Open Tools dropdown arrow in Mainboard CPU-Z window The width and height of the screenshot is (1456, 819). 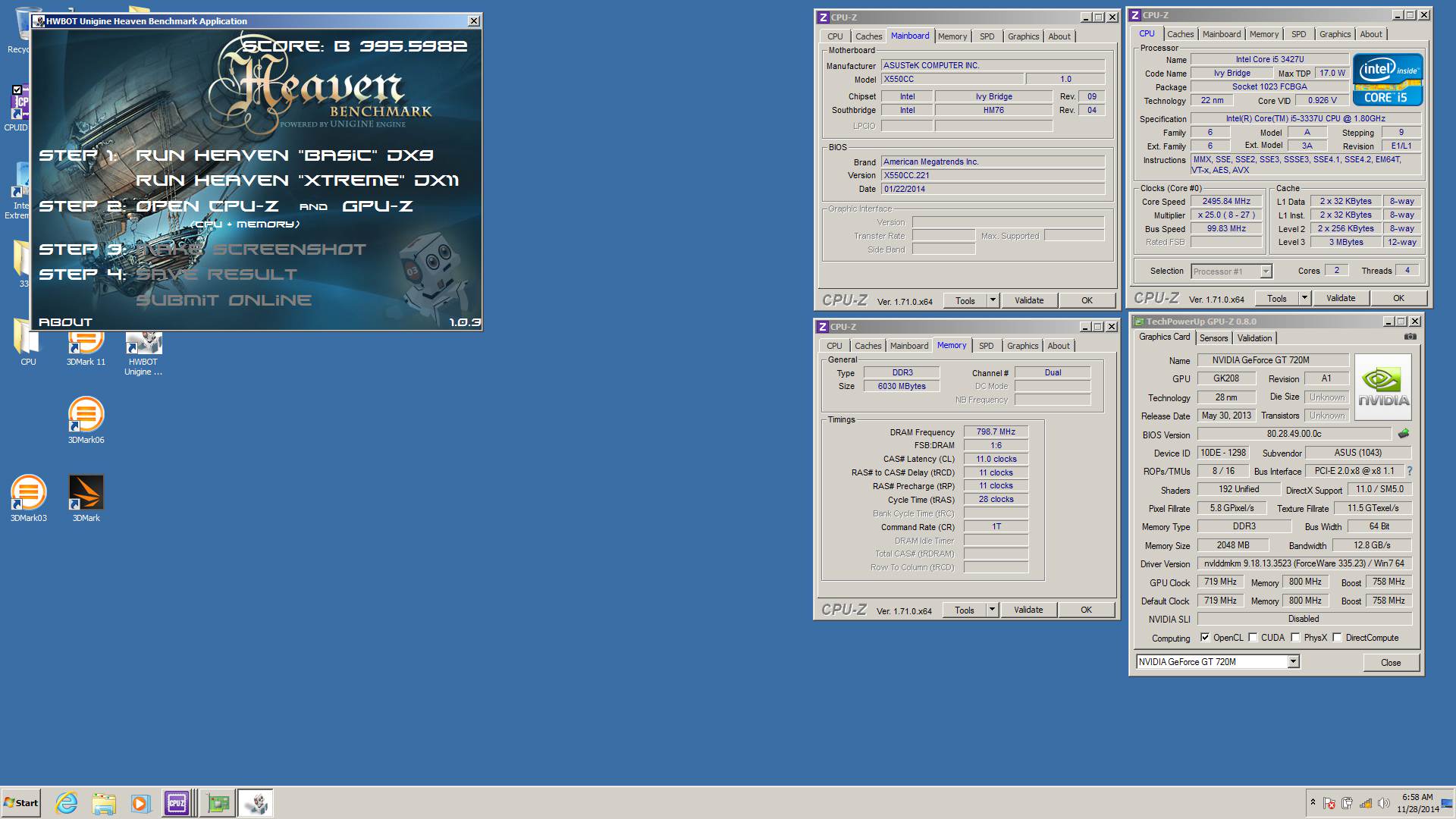tap(993, 300)
